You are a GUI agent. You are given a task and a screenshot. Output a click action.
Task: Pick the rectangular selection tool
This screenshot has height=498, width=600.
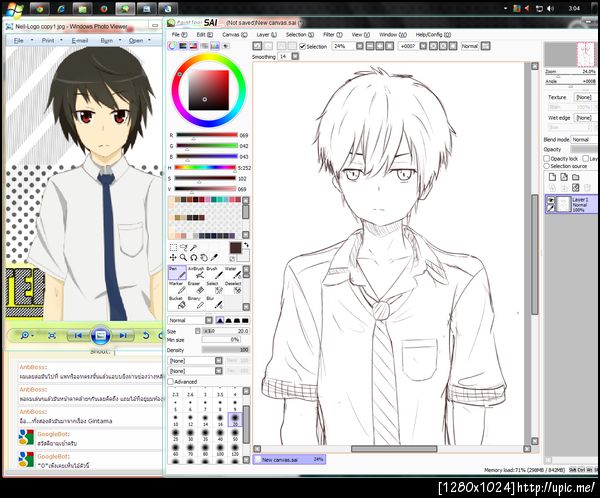click(x=173, y=248)
